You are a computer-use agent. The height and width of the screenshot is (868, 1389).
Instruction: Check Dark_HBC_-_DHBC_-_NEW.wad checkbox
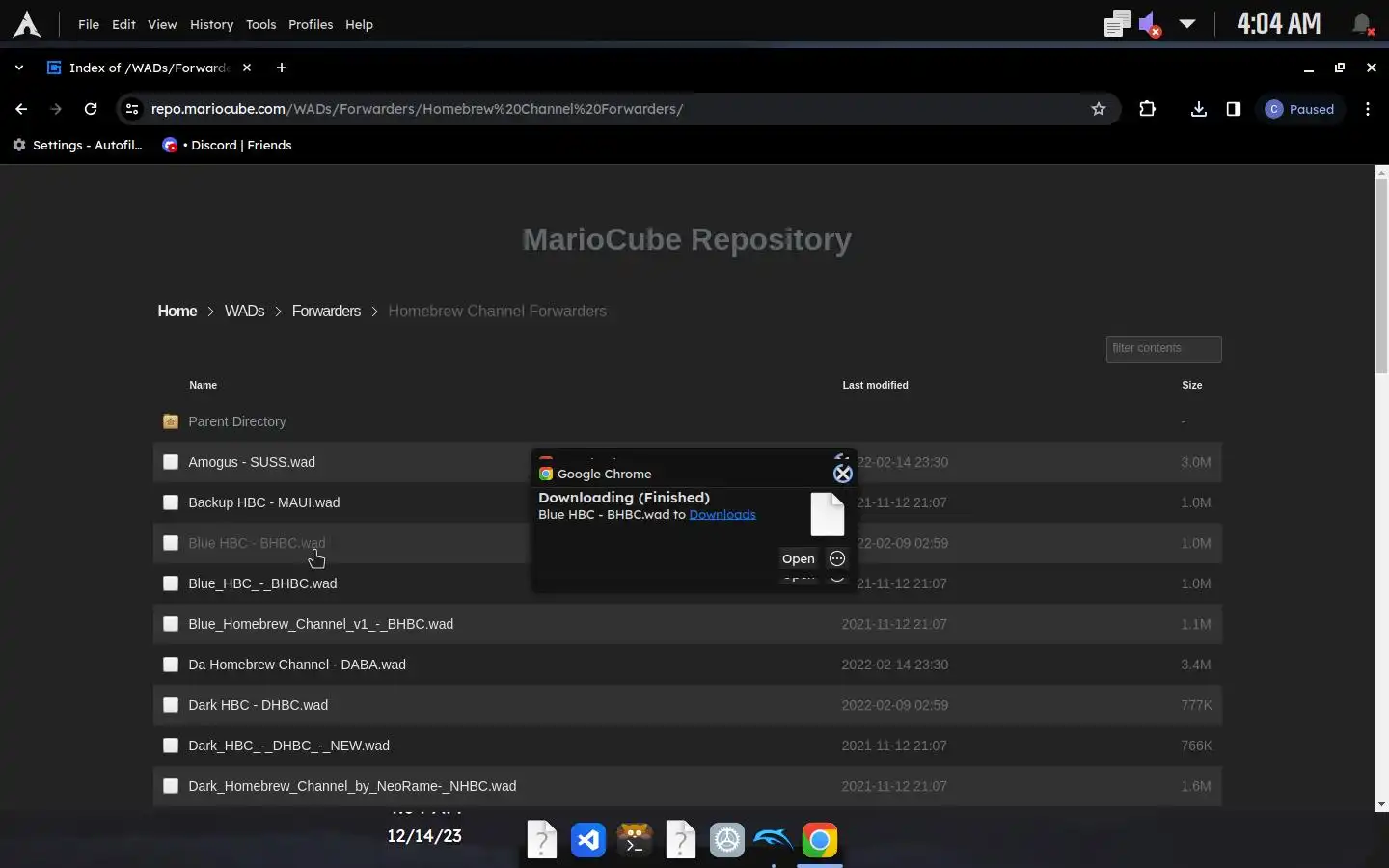coord(171,746)
